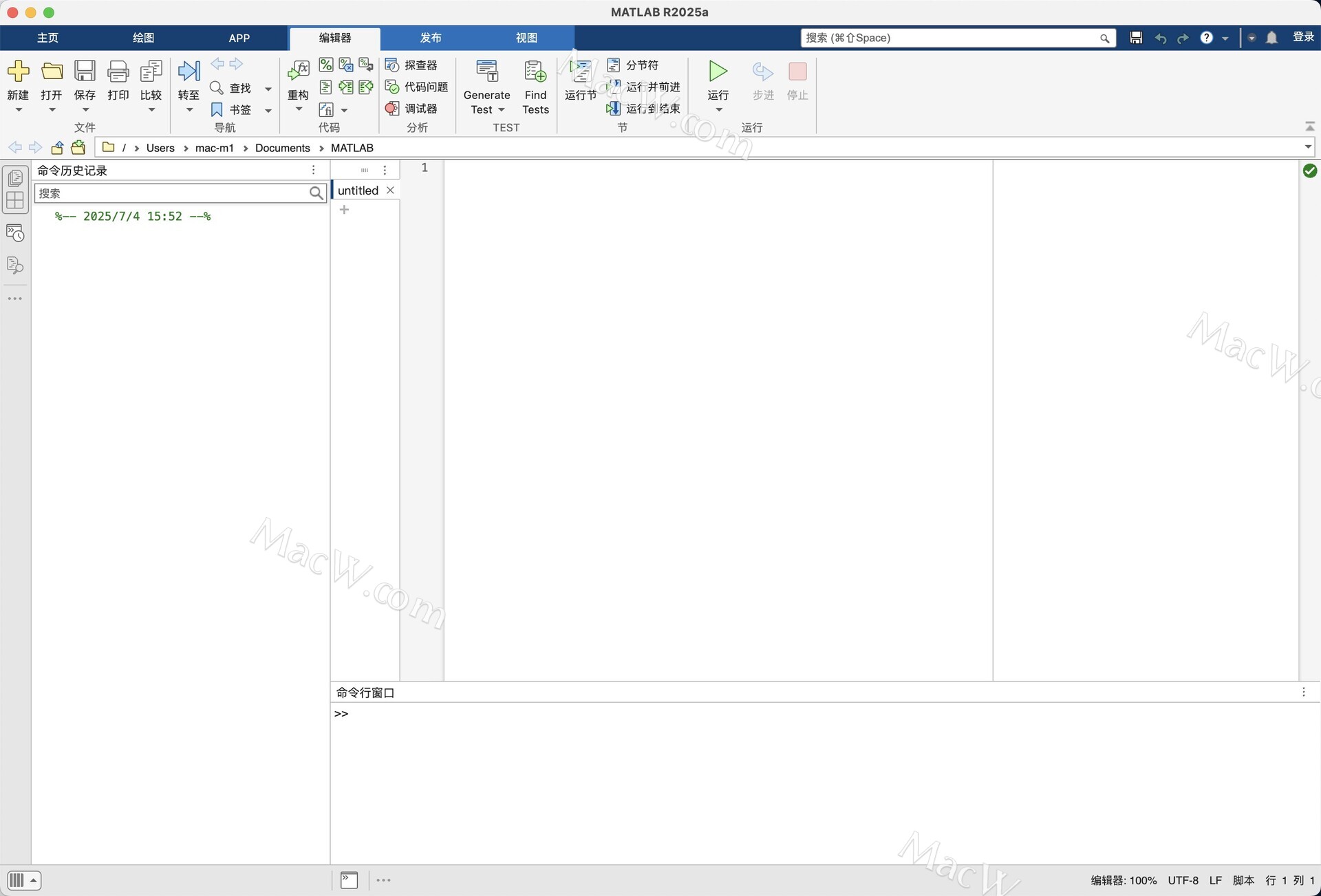1321x896 pixels.
Task: Collapse the toolstrip with the top-right arrow
Action: [x=1309, y=127]
